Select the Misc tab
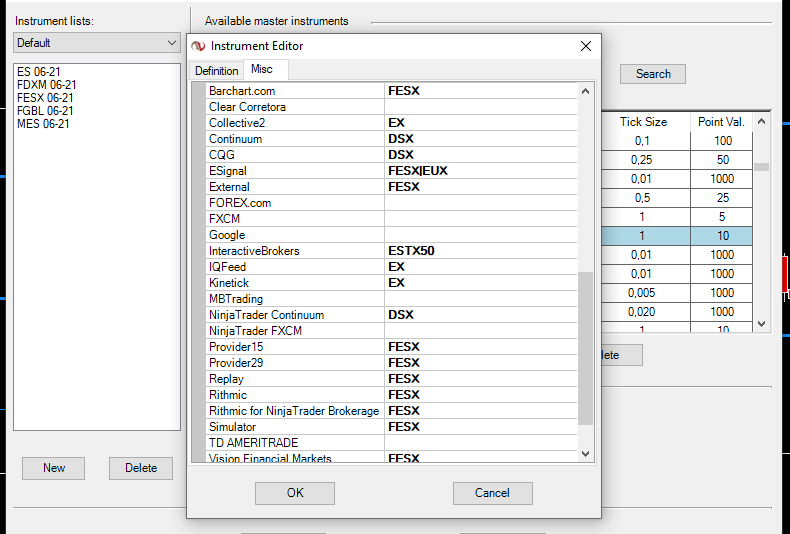 (261, 69)
